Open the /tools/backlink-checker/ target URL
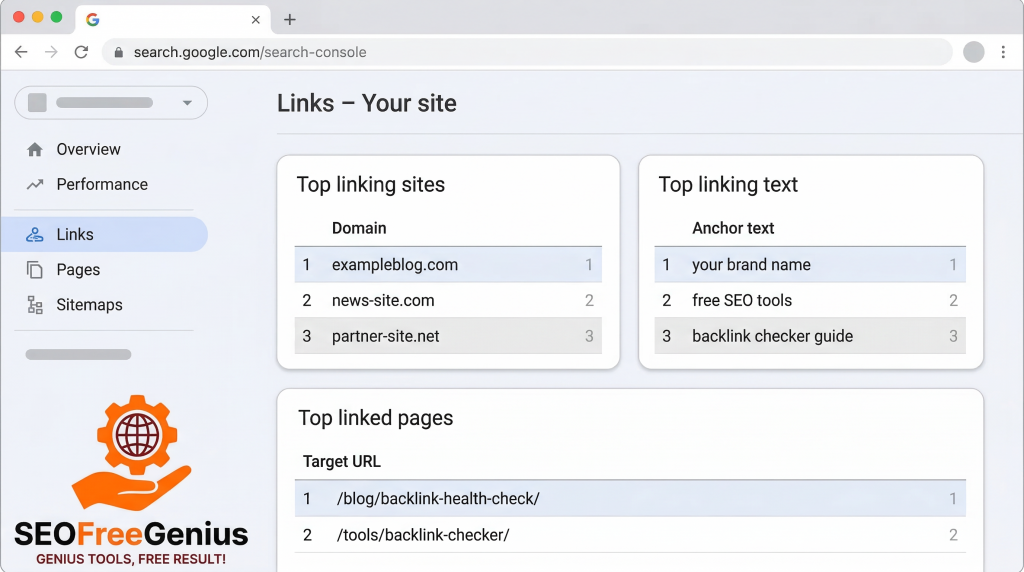The height and width of the screenshot is (572, 1024). pos(423,535)
